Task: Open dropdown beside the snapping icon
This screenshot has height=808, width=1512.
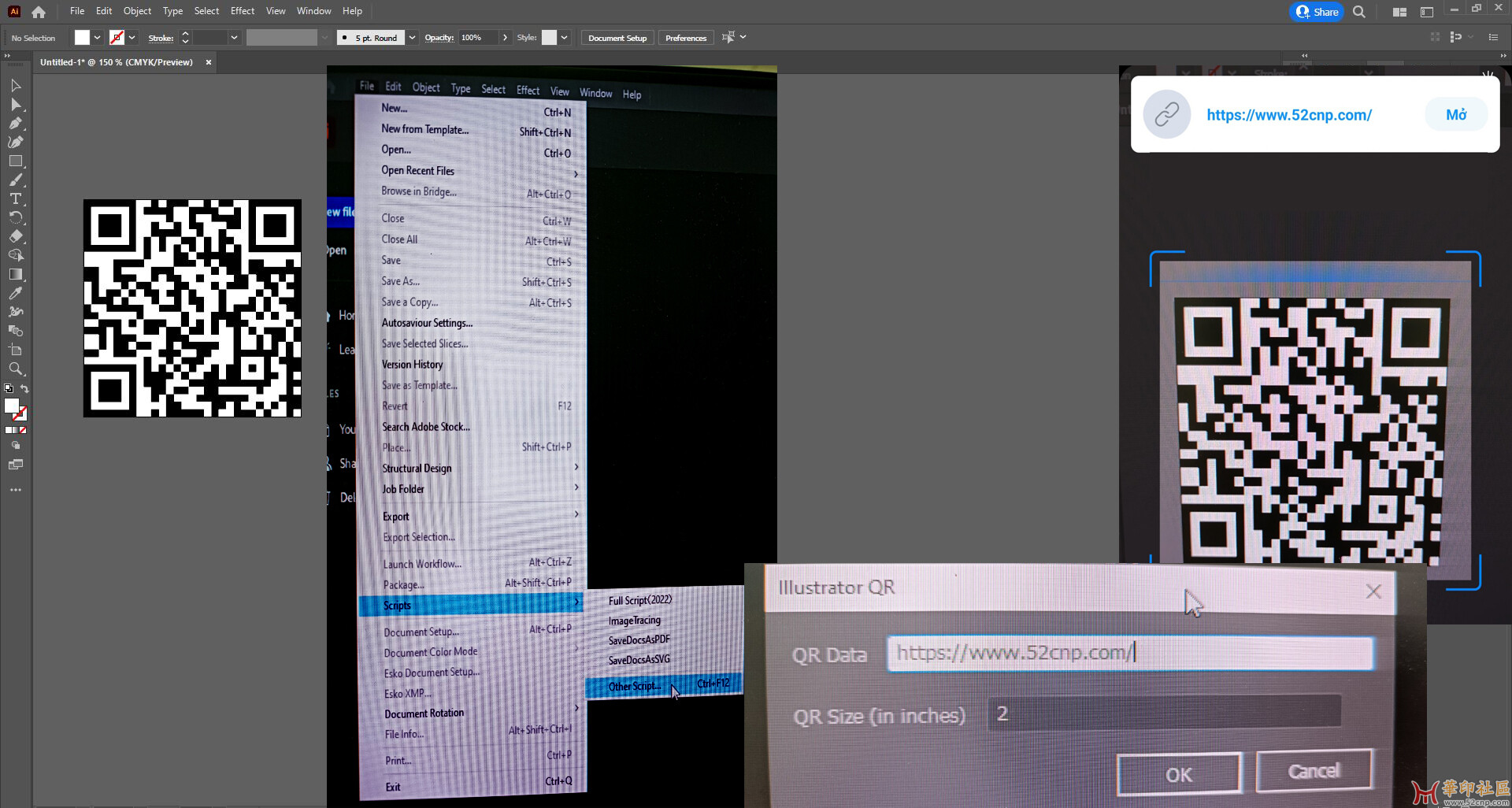Action: coord(1470,37)
